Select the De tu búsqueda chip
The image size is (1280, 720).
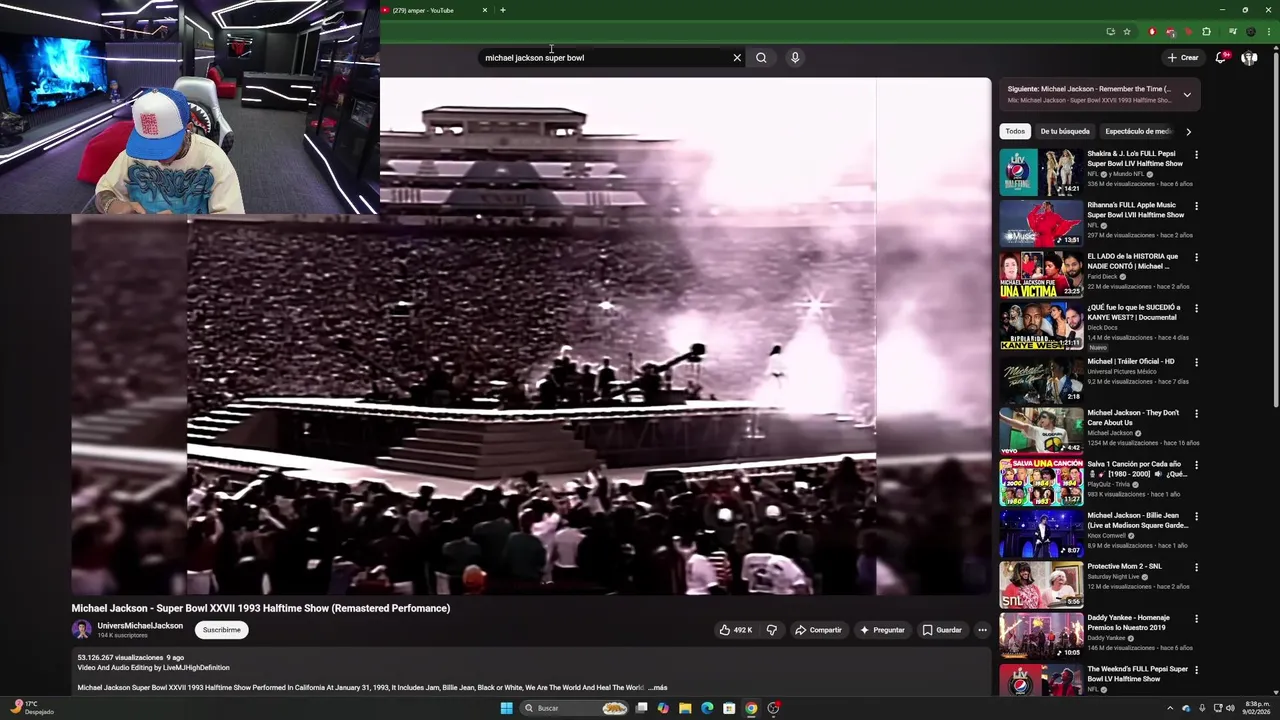coord(1065,131)
